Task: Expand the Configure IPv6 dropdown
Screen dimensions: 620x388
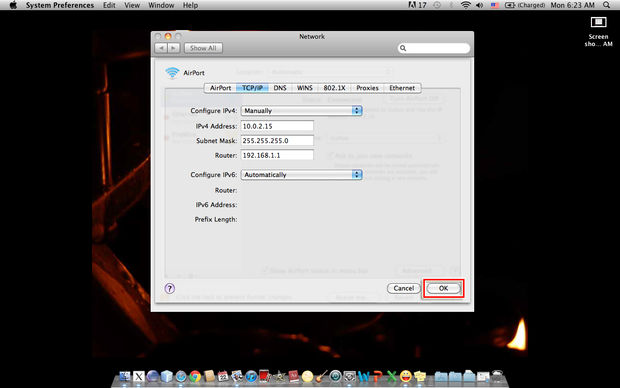Action: [302, 175]
